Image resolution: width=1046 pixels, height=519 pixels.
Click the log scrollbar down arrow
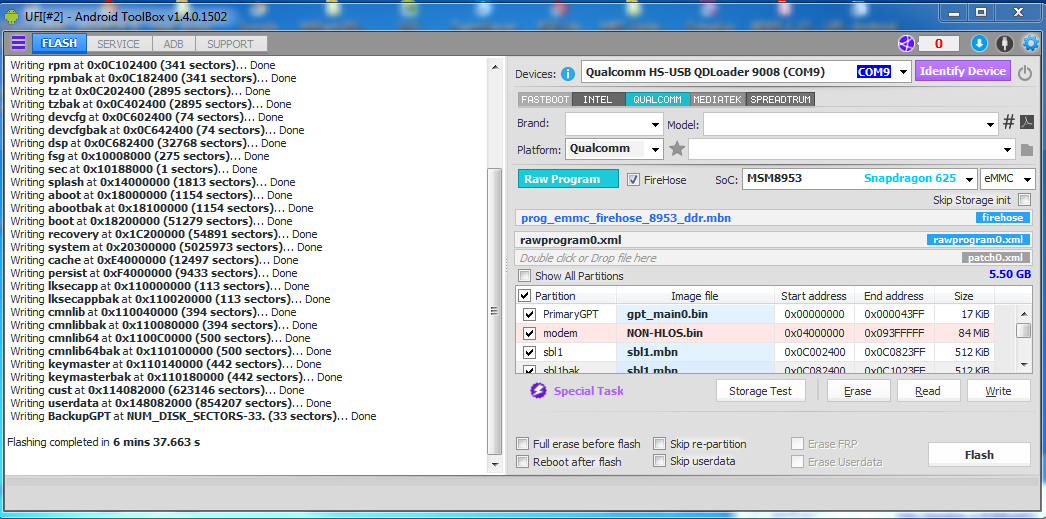(x=494, y=464)
